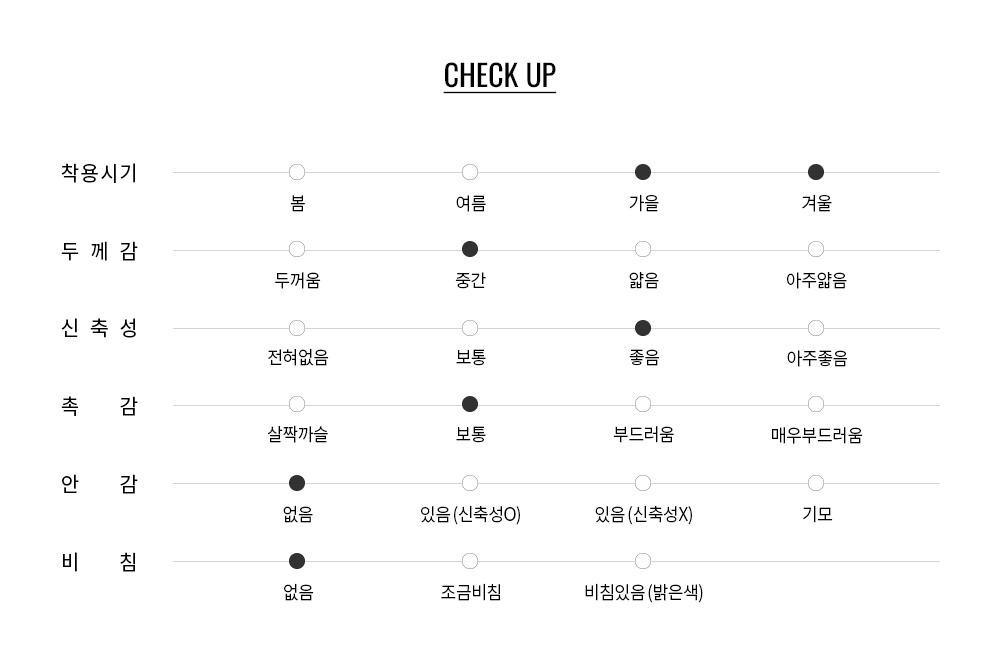Toggle the filled 가을 circle
1000x661 pixels.
click(x=643, y=172)
